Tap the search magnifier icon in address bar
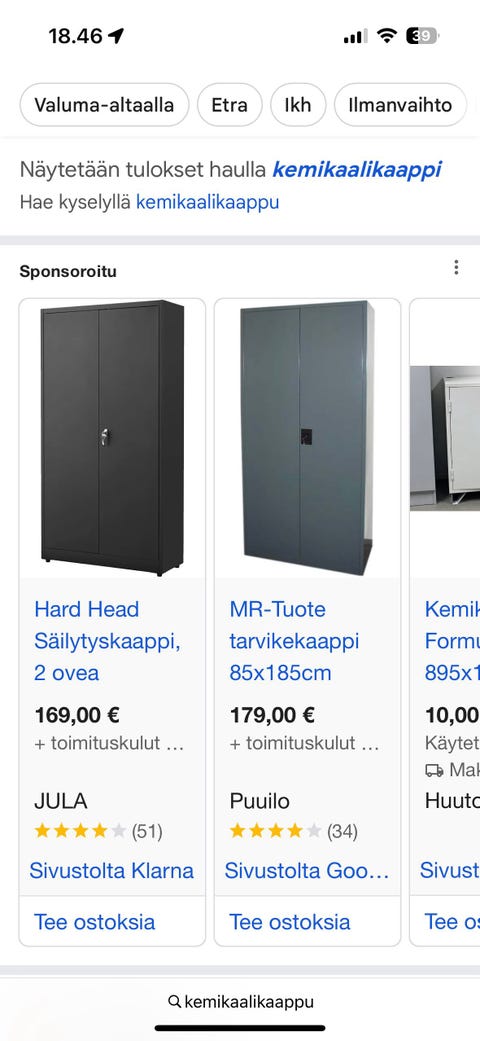 (x=175, y=1001)
